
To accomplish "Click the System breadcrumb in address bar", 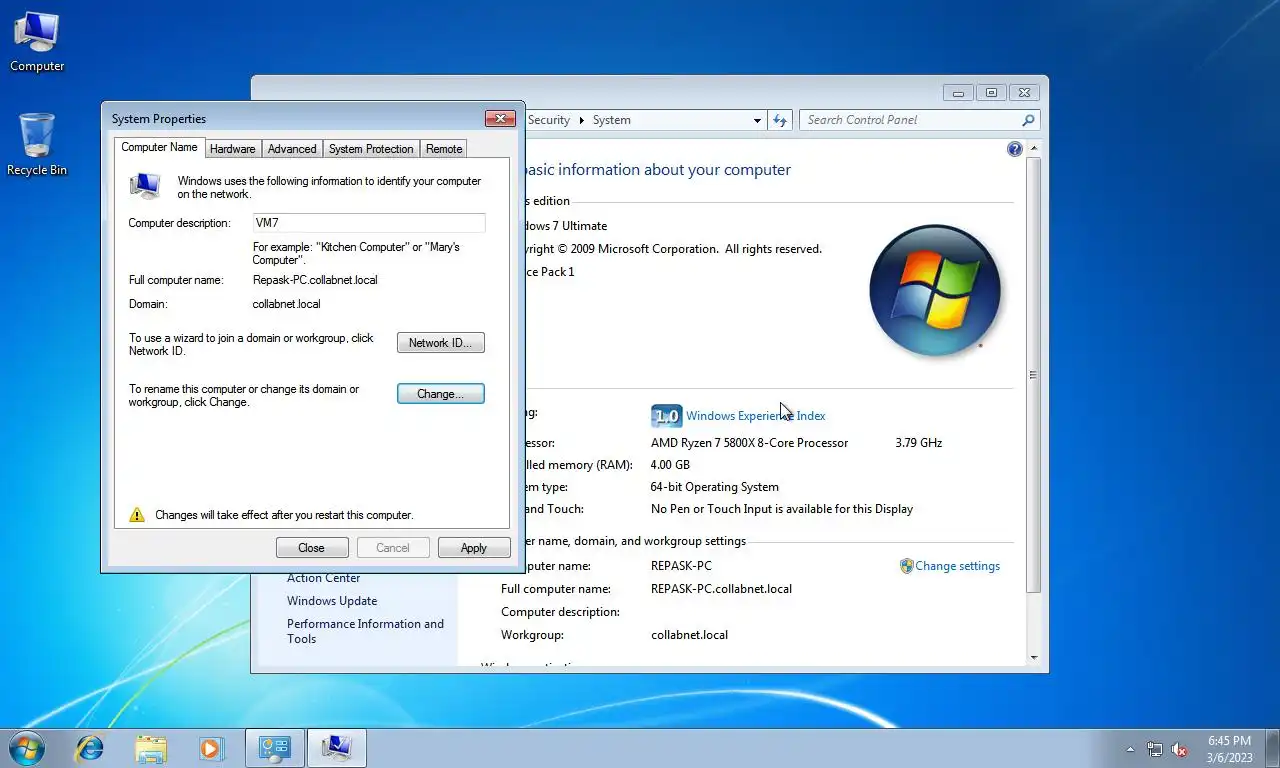I will (x=611, y=120).
